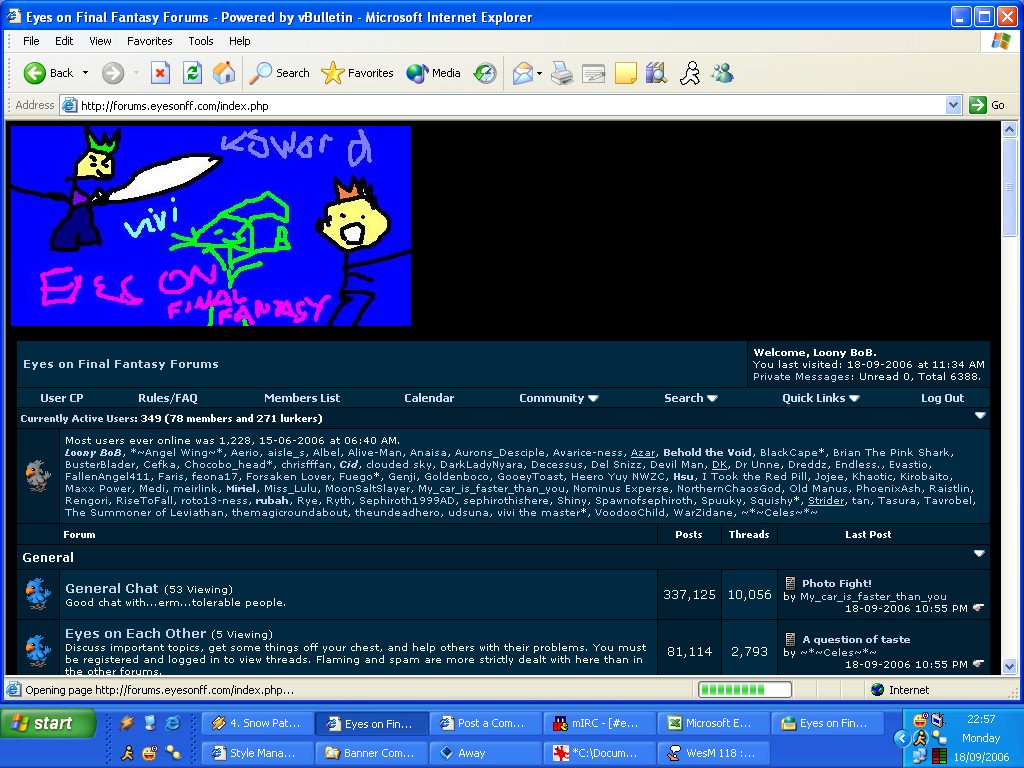Viewport: 1024px width, 768px height.
Task: Go back with the Back button
Action: pos(48,73)
